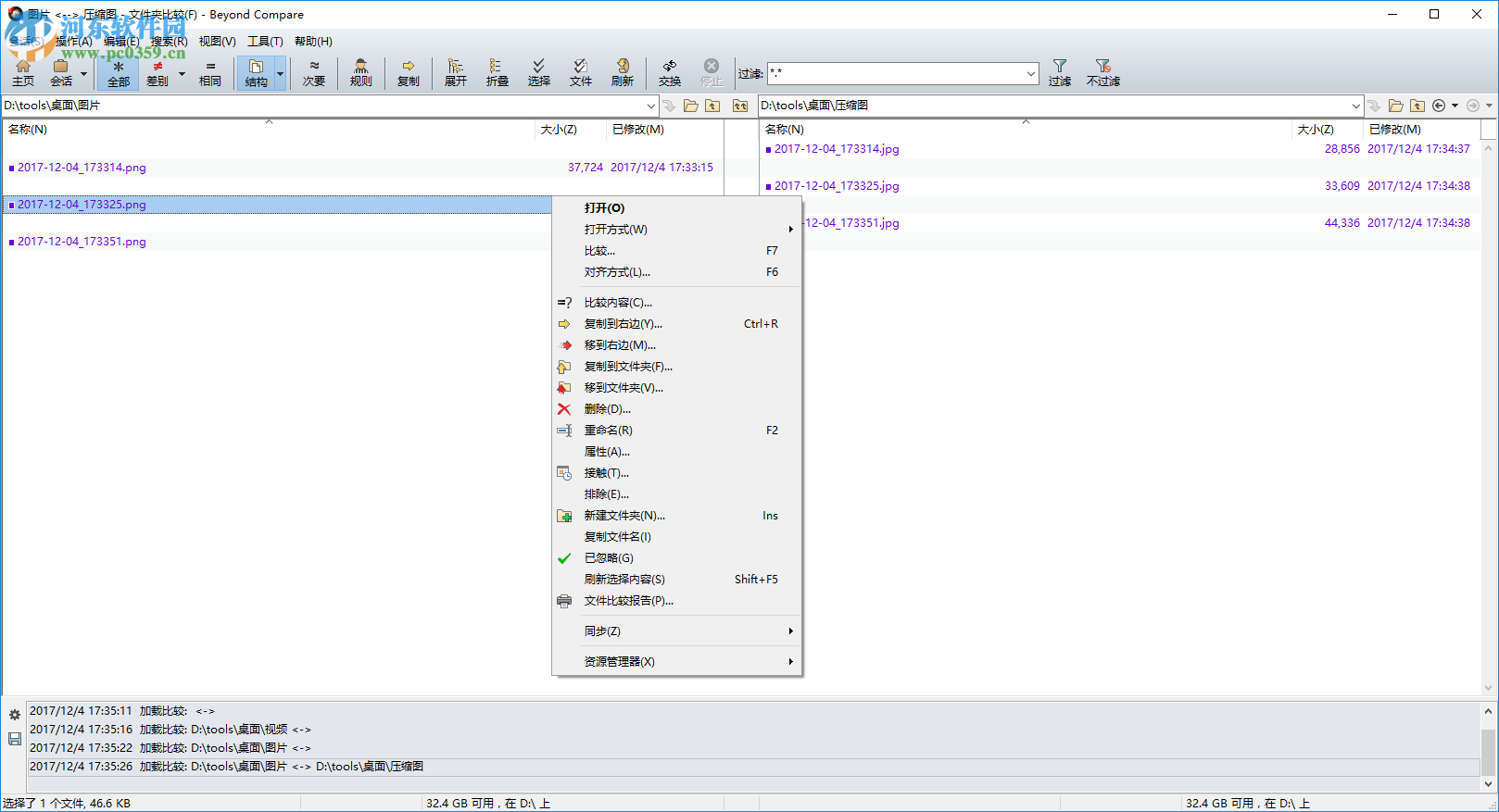Open the 过滤 filter field dropdown arrow
Screen dimensions: 1499x812
[1030, 73]
